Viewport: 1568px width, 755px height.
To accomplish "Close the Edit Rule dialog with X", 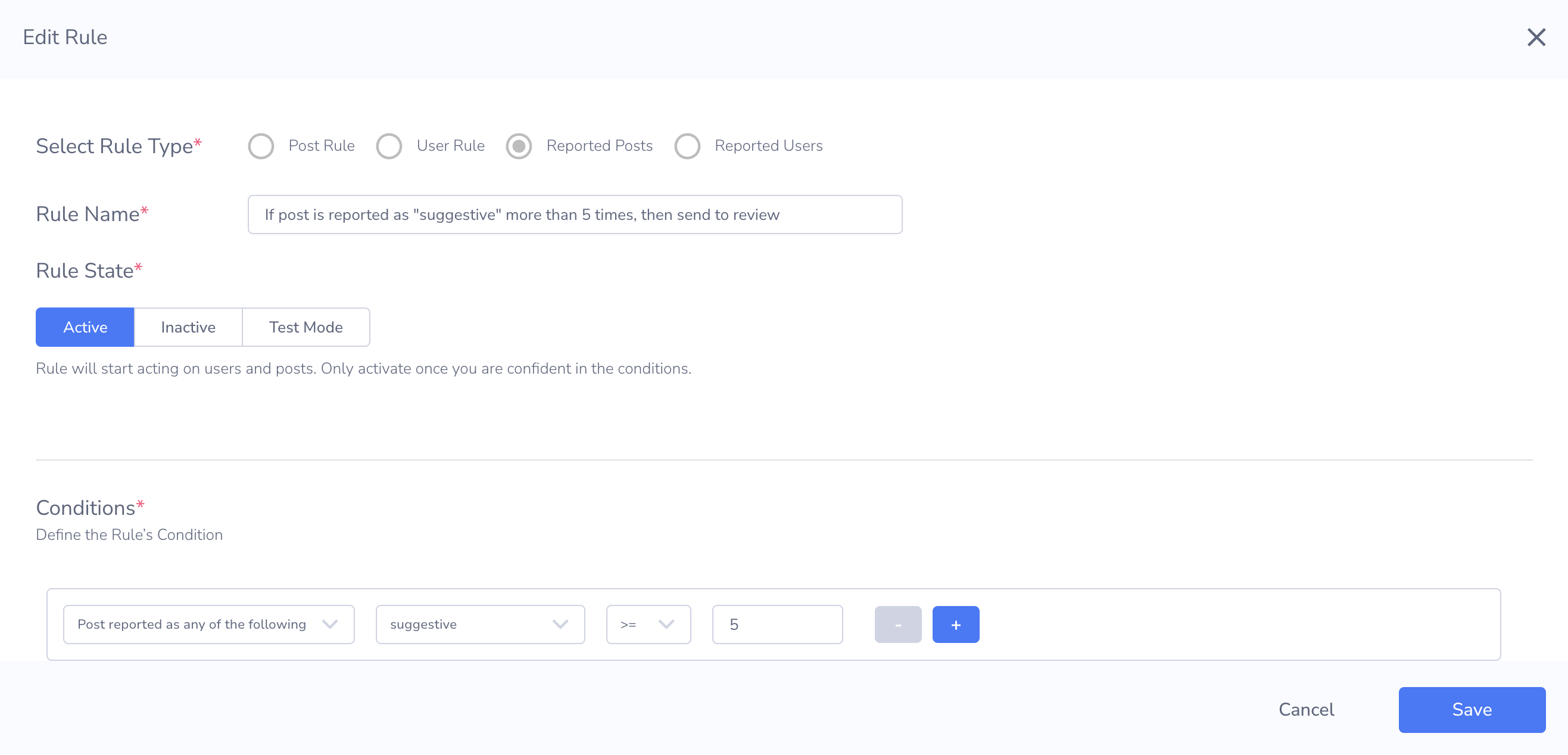I will pyautogui.click(x=1536, y=37).
